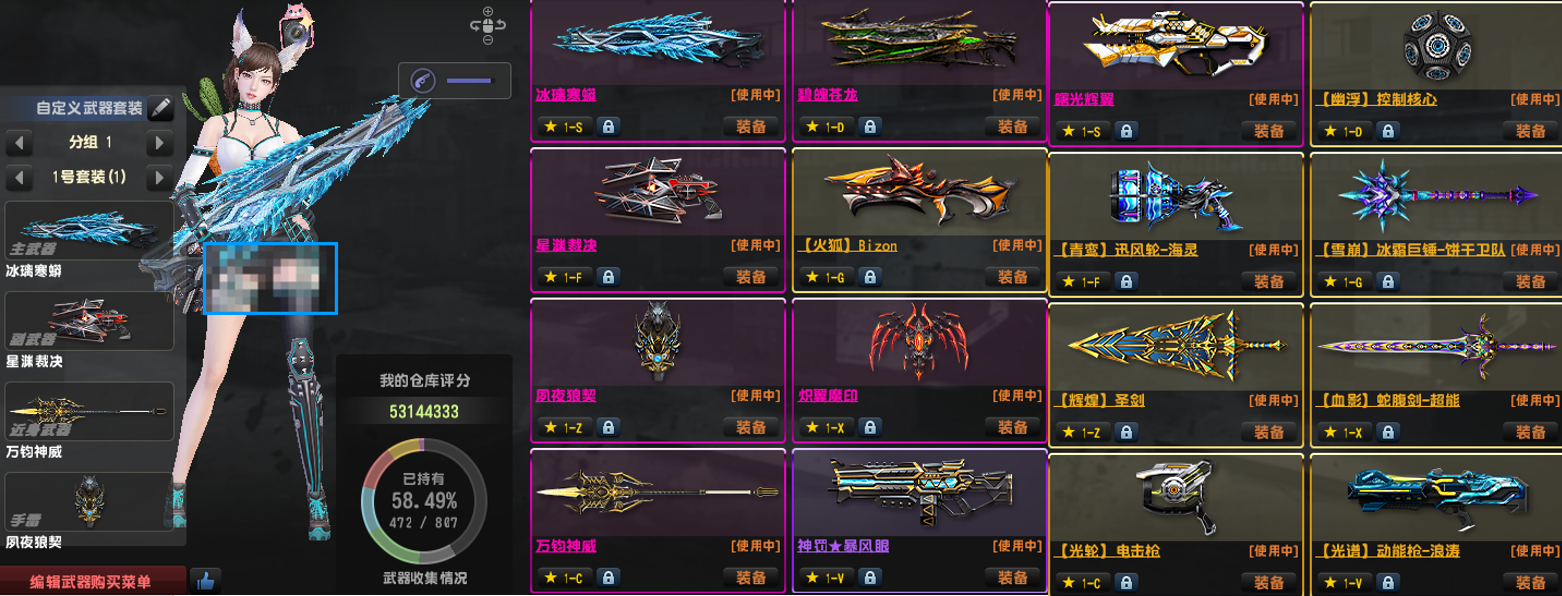Viewport: 1562px width, 596px height.
Task: Go to next group with 分组 right arrow
Action: coord(159,143)
